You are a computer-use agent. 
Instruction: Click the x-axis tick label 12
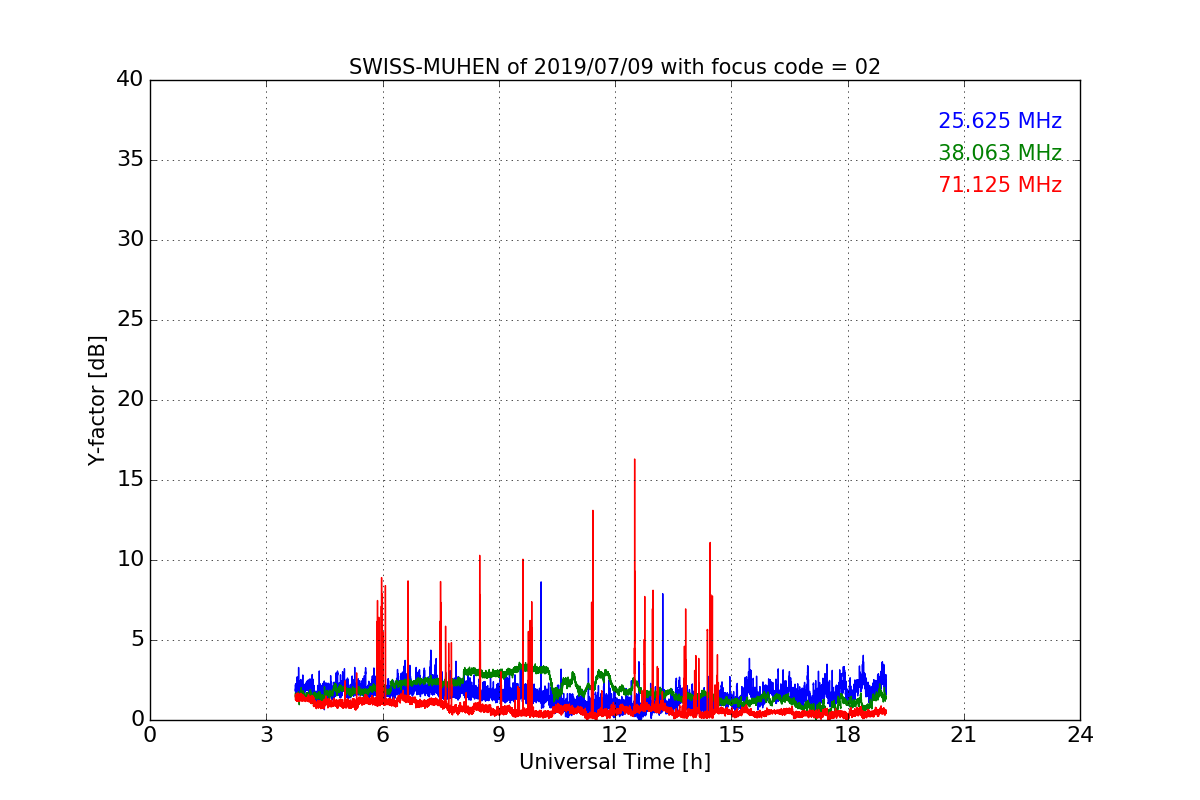pos(615,735)
